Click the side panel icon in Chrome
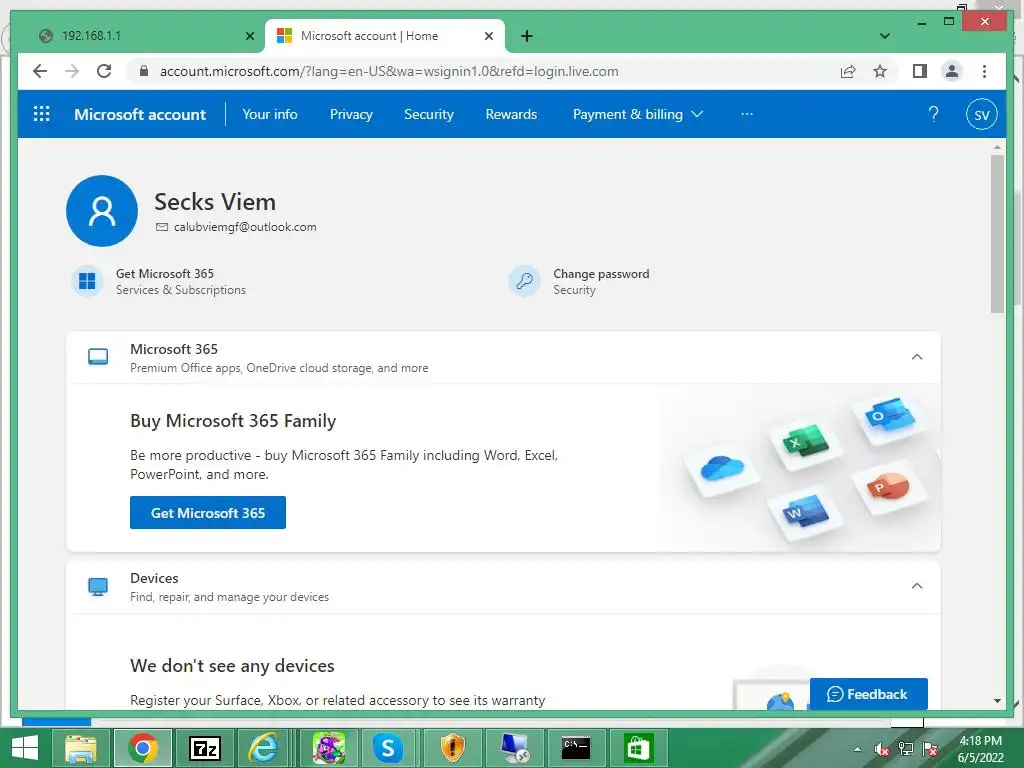This screenshot has height=768, width=1024. coord(919,71)
